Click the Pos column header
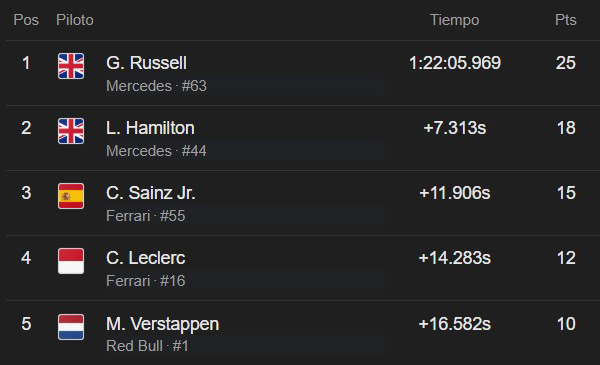This screenshot has height=365, width=600. pos(26,20)
